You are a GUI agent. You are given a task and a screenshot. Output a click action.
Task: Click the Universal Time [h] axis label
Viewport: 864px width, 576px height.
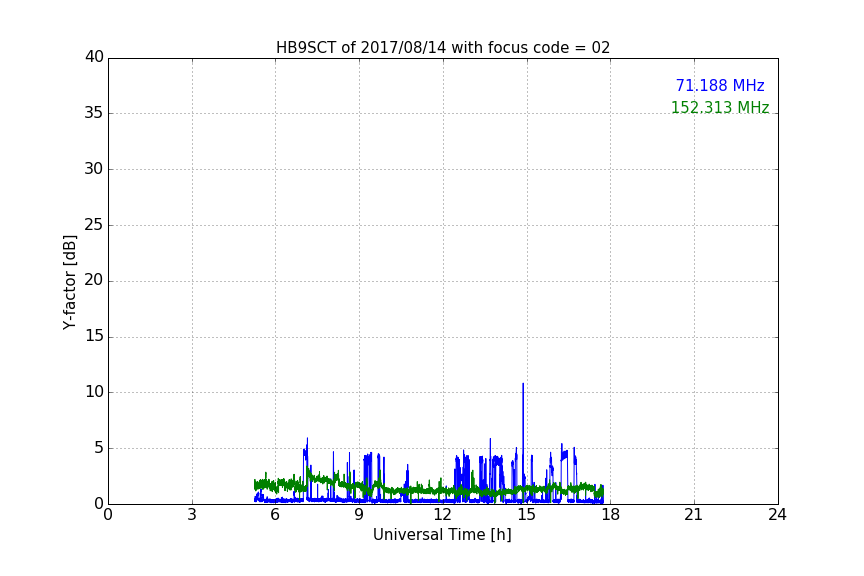(442, 535)
